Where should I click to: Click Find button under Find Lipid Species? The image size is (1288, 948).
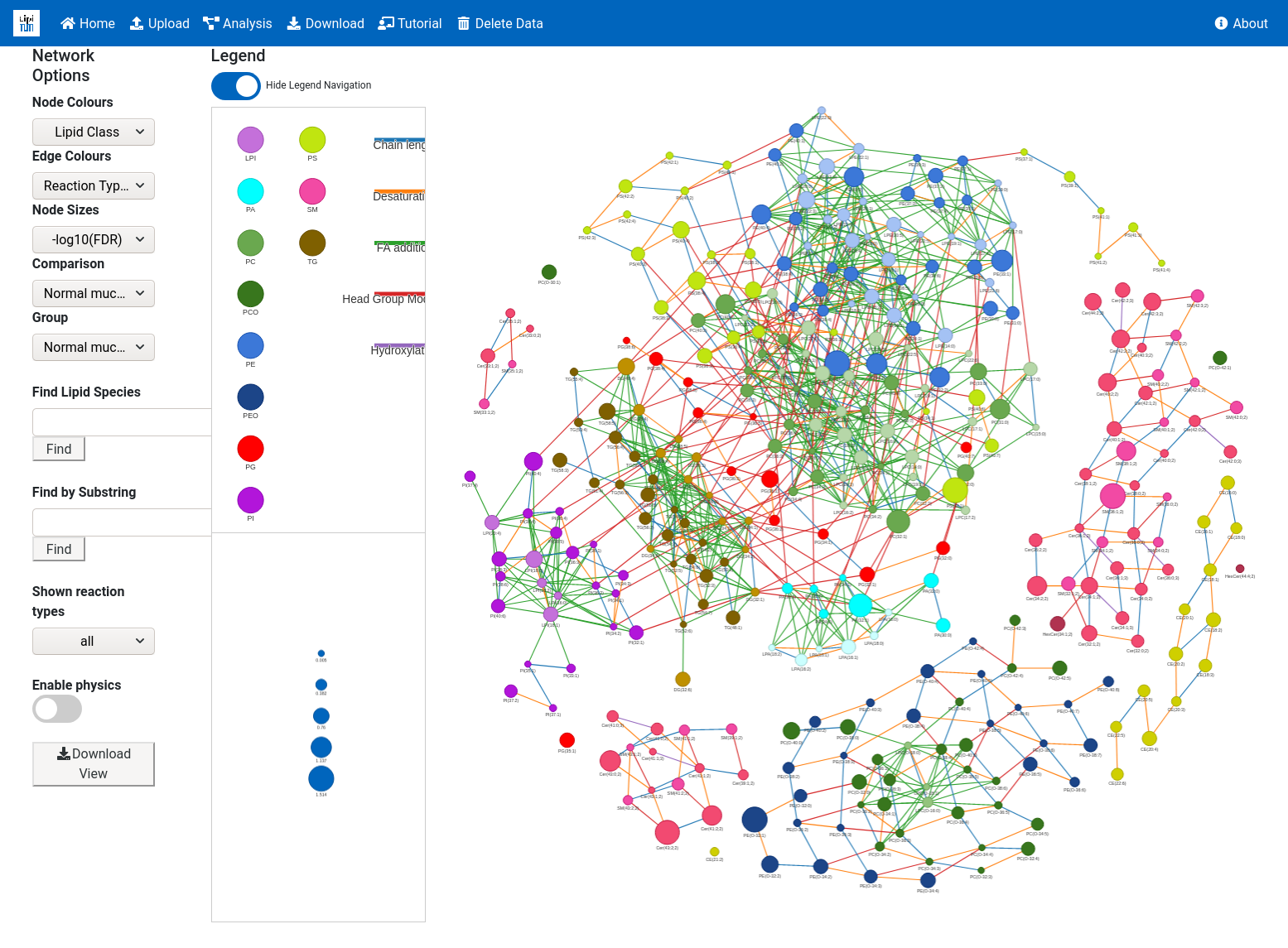pyautogui.click(x=59, y=449)
